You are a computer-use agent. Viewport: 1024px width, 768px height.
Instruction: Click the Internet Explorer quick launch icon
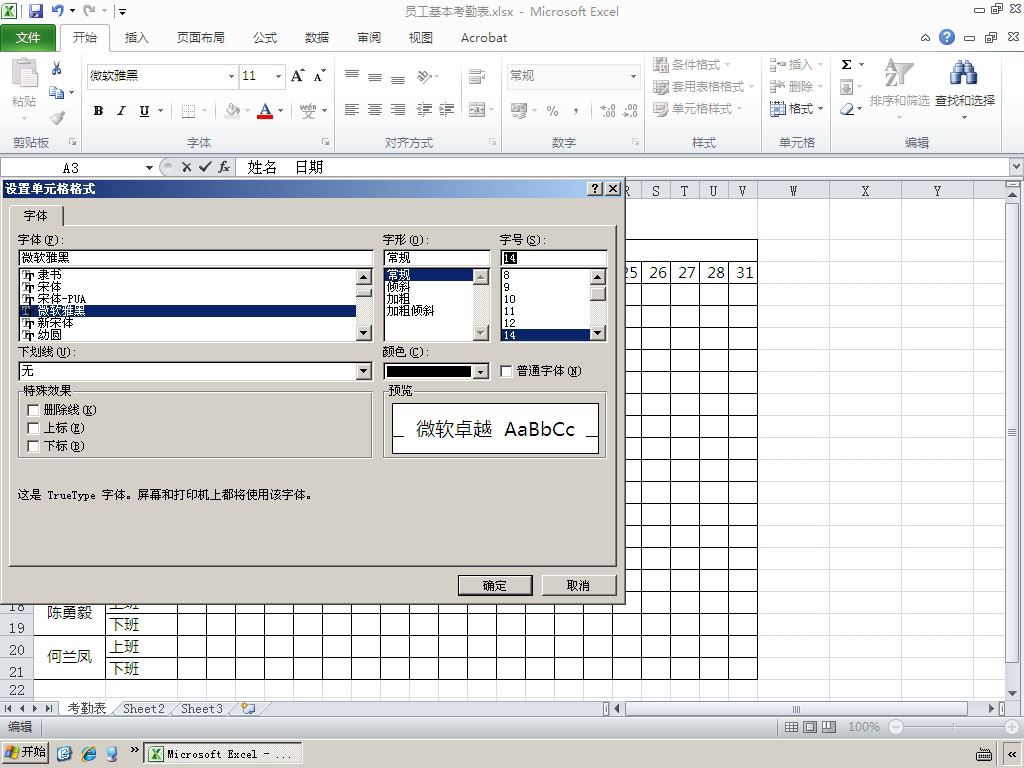pyautogui.click(x=89, y=754)
